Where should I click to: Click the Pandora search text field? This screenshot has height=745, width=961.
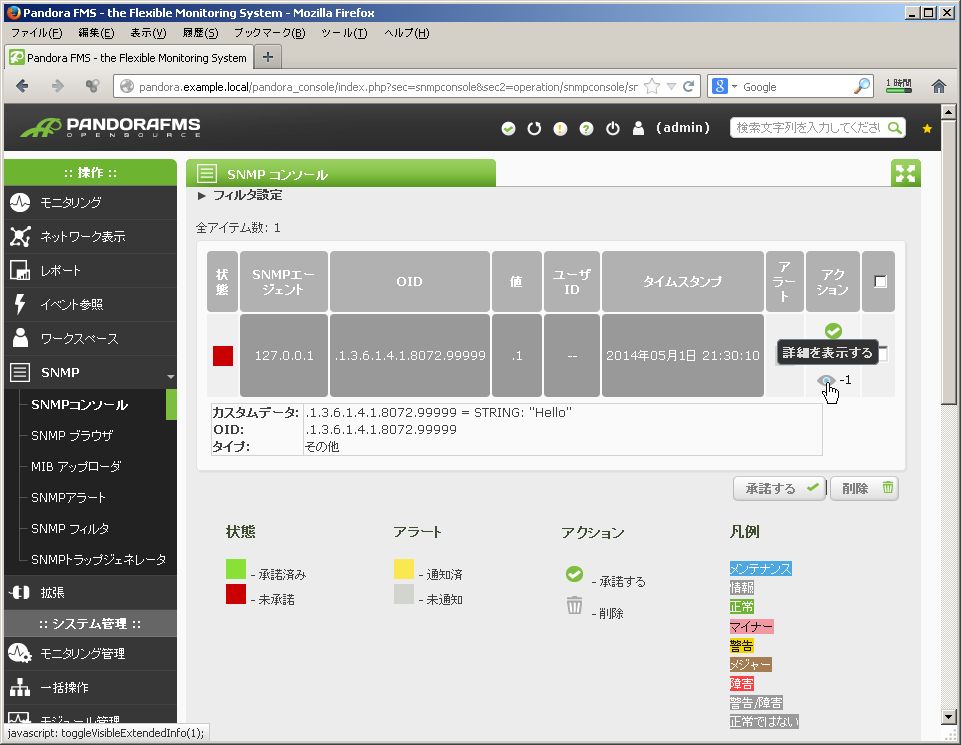point(808,127)
